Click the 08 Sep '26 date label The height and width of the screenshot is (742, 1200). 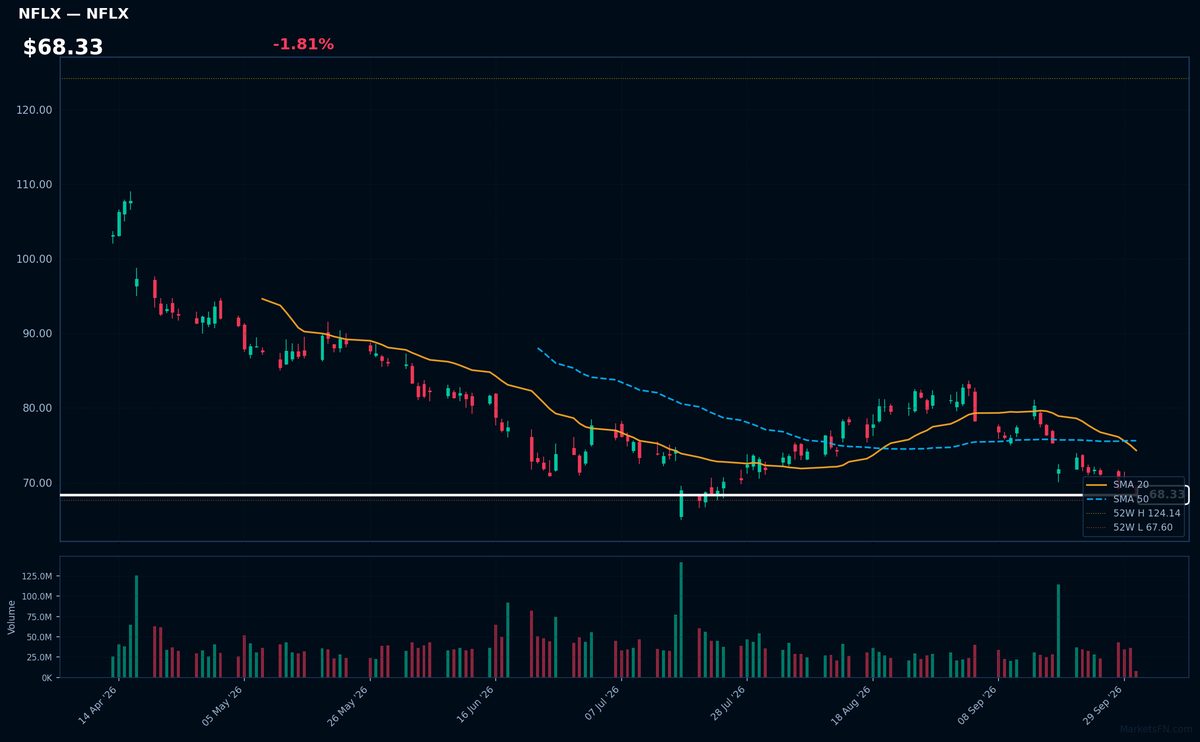point(977,704)
